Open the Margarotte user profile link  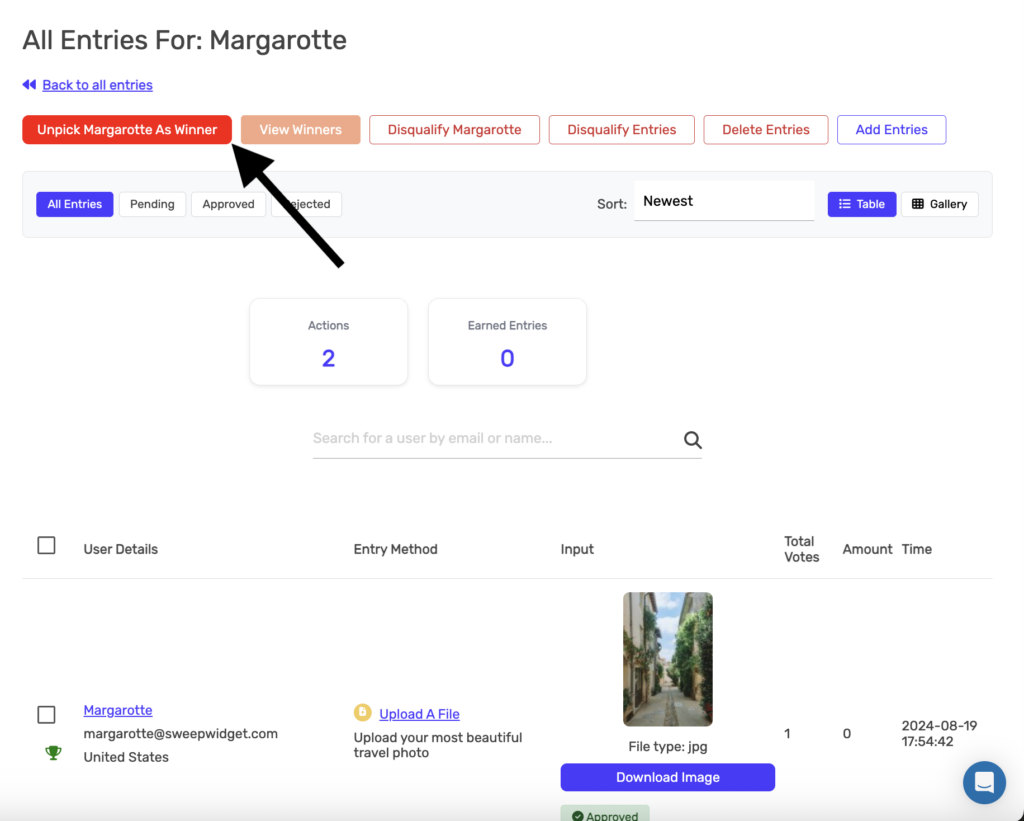pos(118,710)
